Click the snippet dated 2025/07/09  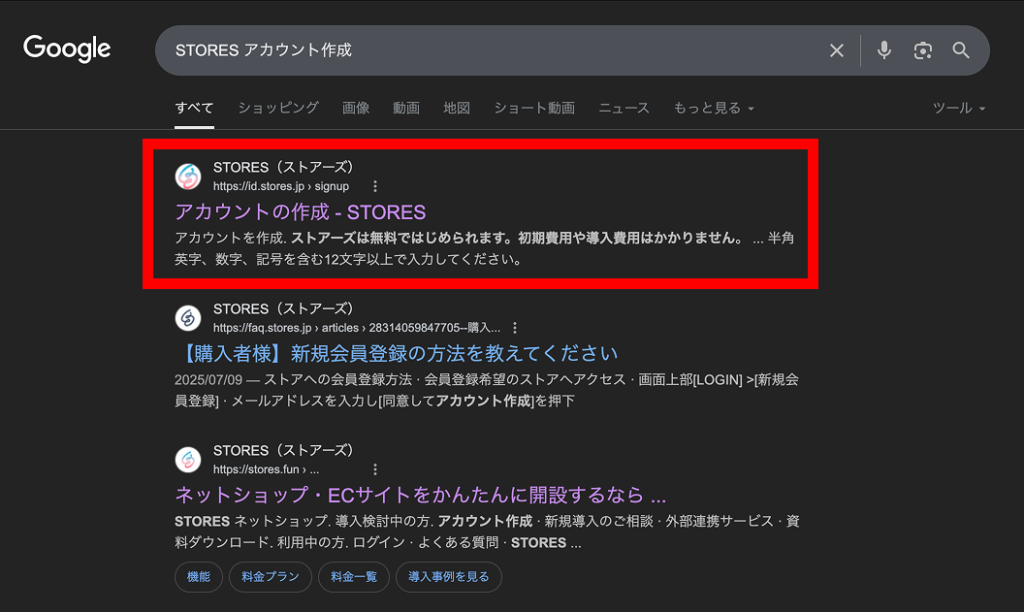click(x=487, y=390)
